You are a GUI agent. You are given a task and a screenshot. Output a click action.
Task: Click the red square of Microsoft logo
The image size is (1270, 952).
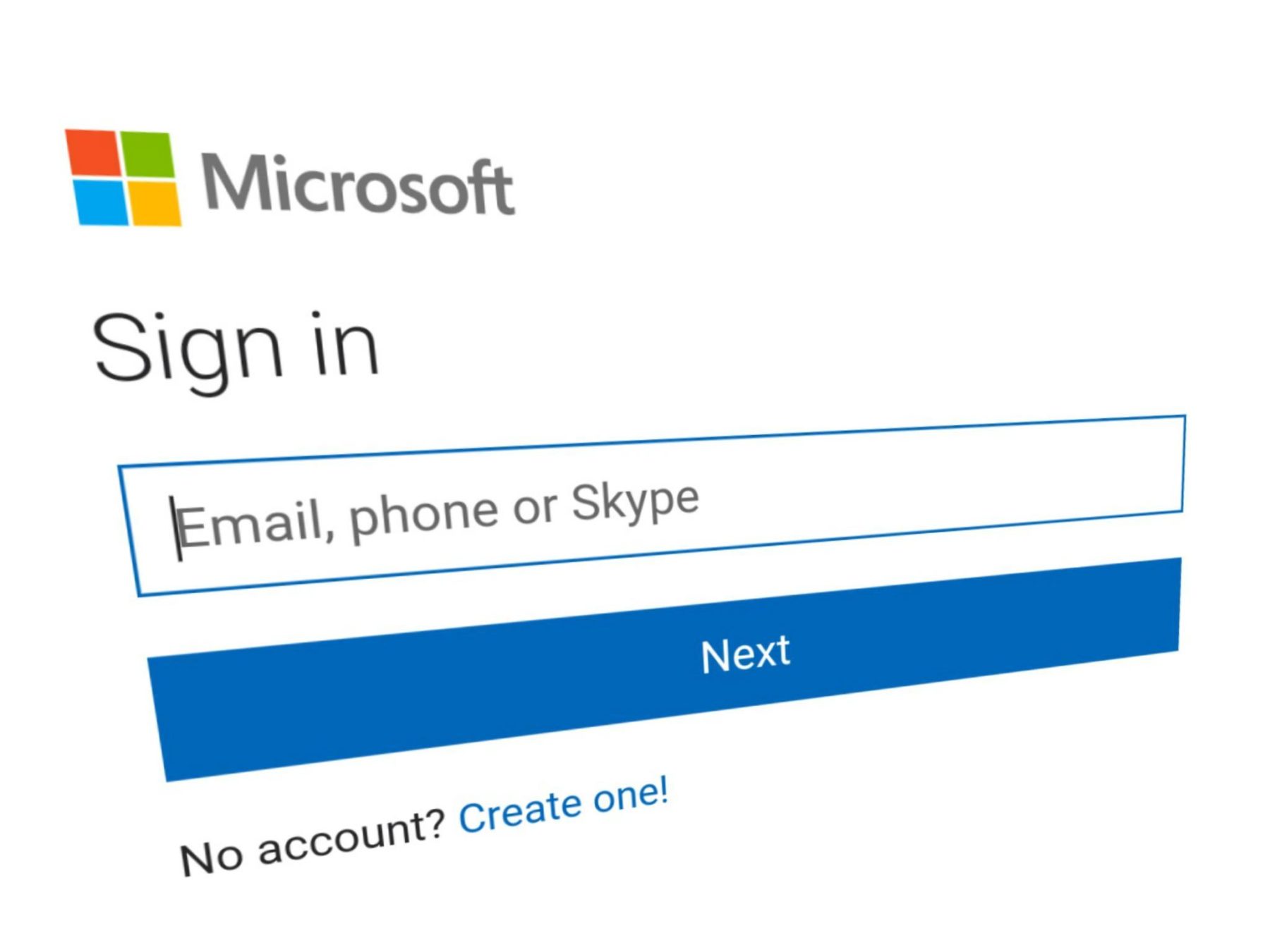93,152
